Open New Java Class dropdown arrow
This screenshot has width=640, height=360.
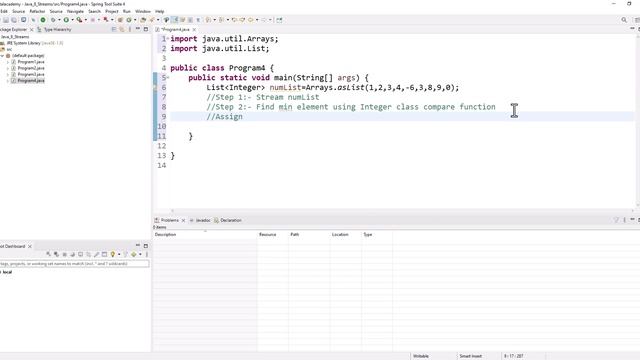pos(135,20)
